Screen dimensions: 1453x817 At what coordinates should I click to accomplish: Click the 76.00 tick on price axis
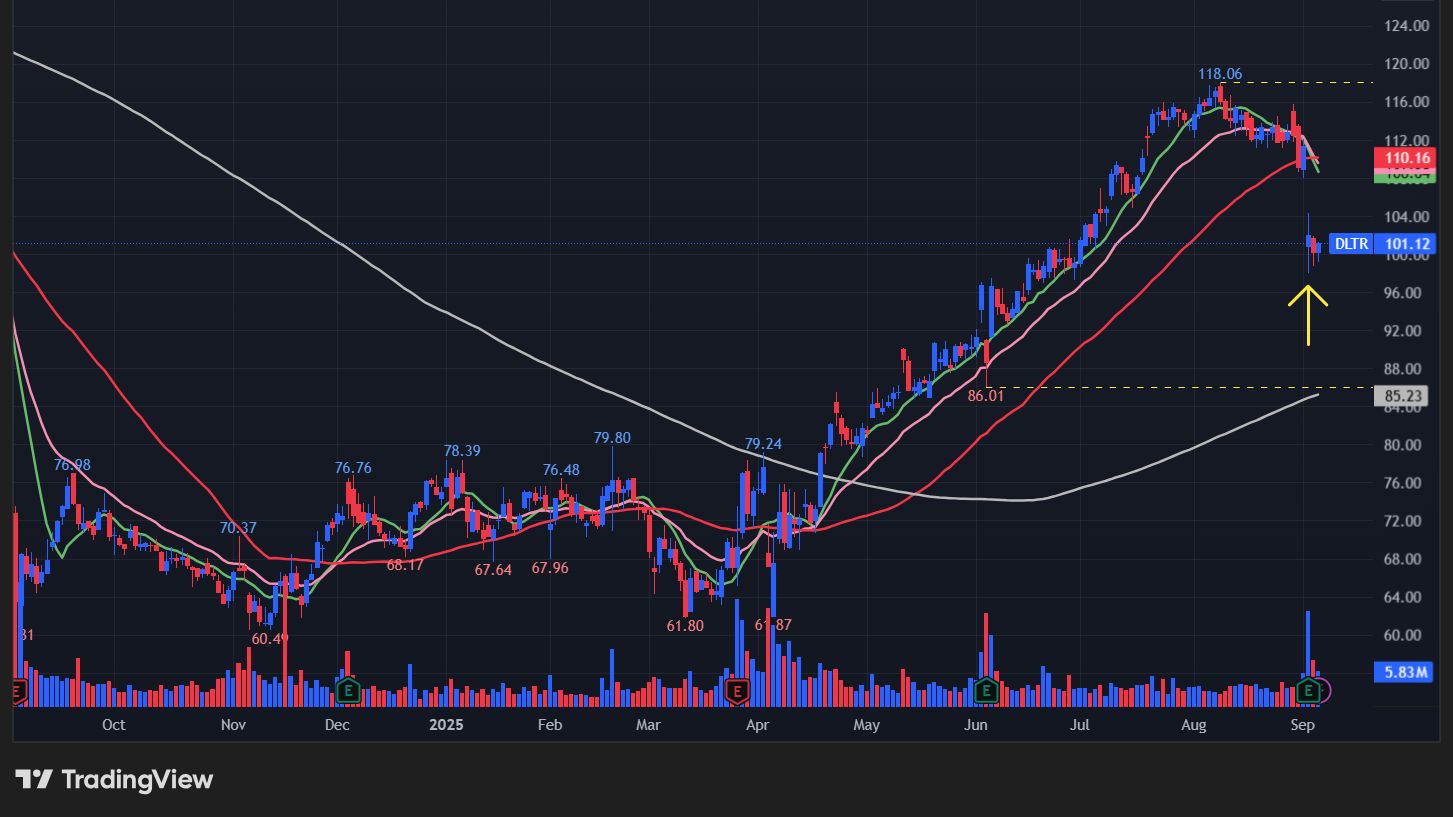coord(1405,483)
